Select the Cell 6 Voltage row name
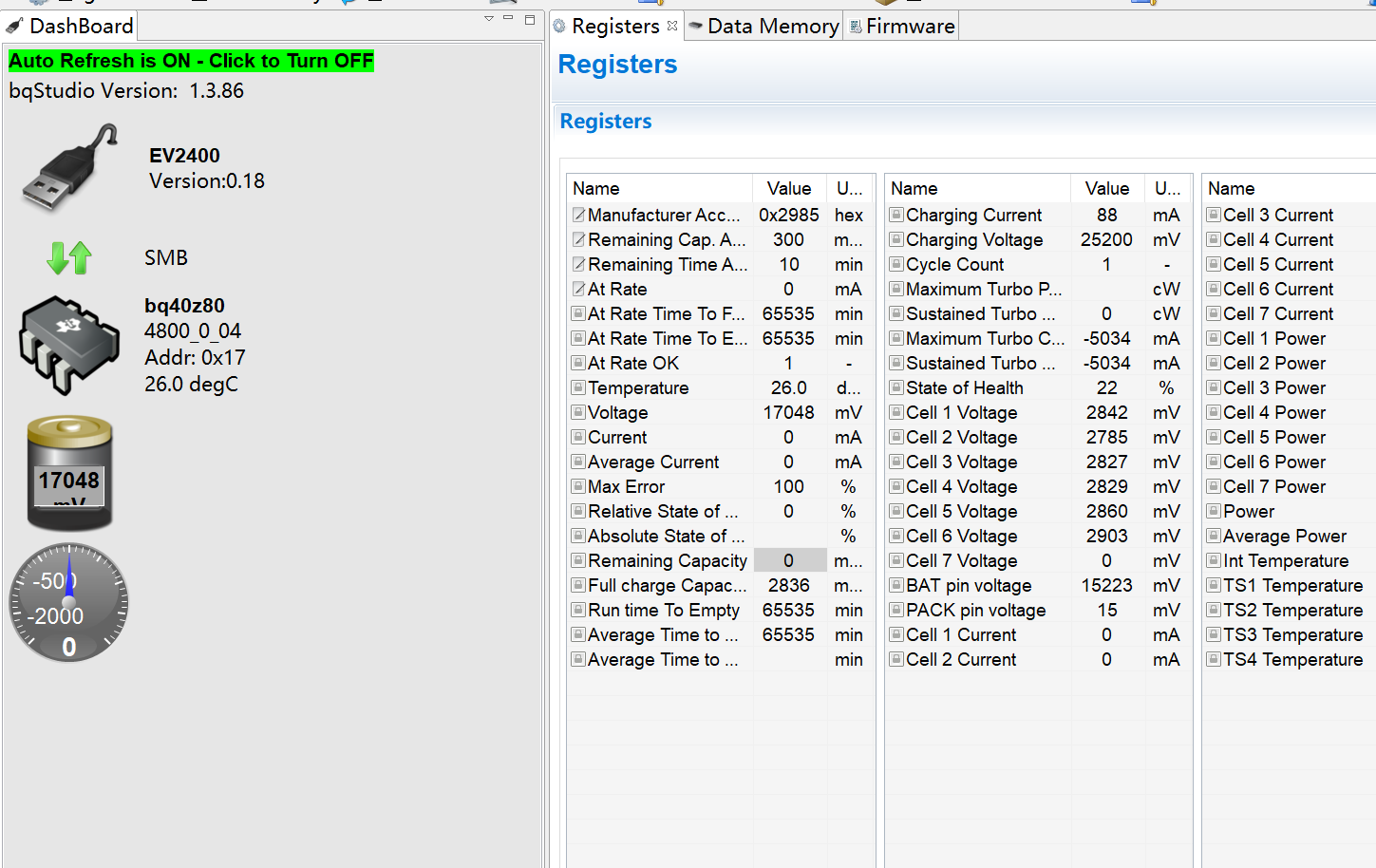1376x868 pixels. click(x=961, y=536)
